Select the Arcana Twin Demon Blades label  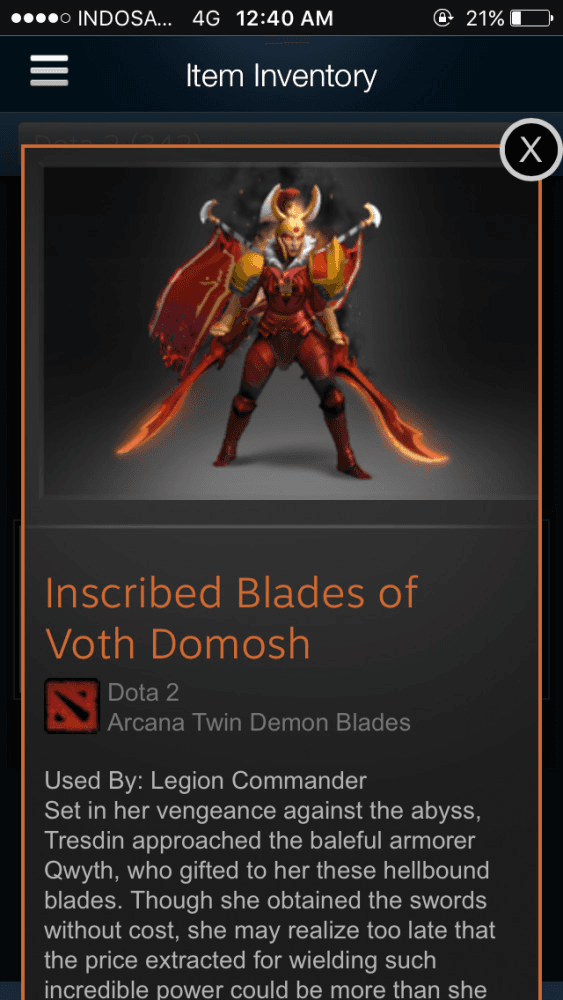coord(259,723)
